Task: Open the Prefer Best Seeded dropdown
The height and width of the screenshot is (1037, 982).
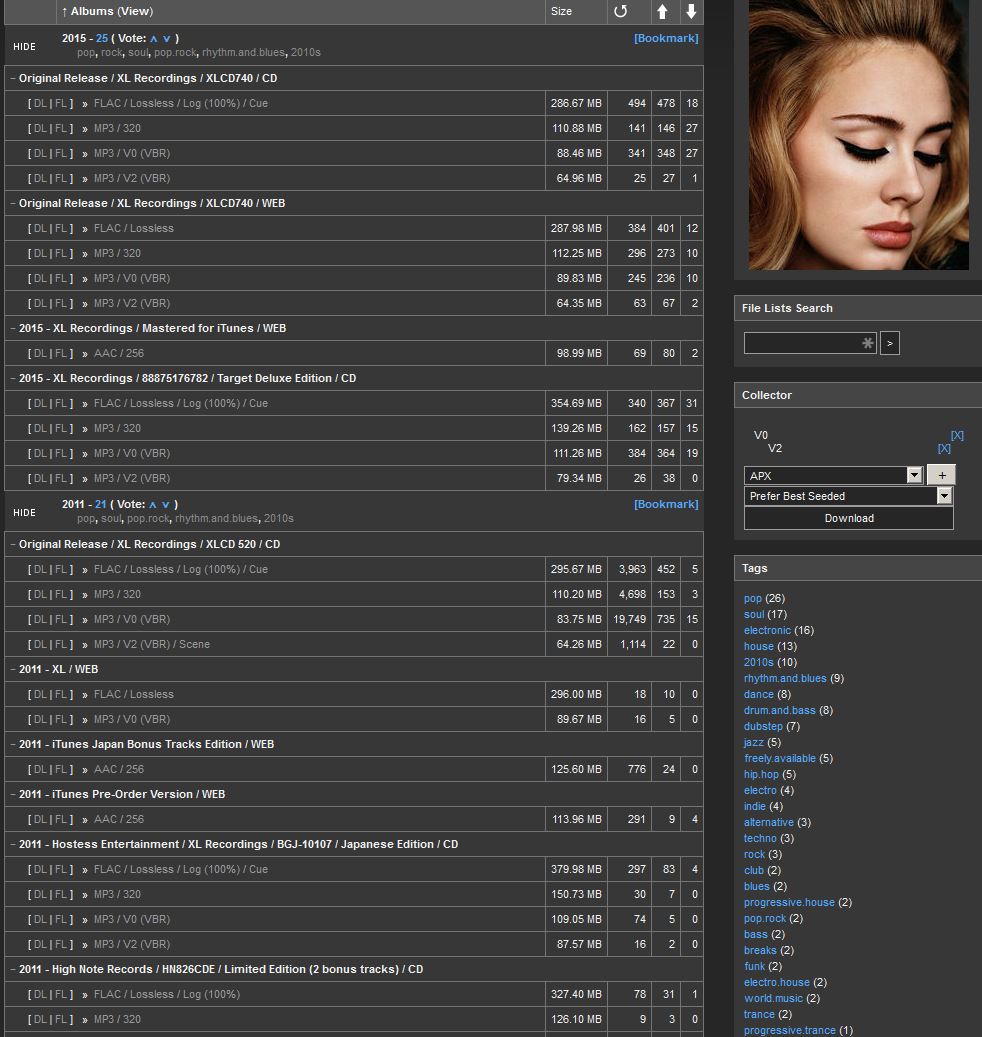Action: coord(848,496)
